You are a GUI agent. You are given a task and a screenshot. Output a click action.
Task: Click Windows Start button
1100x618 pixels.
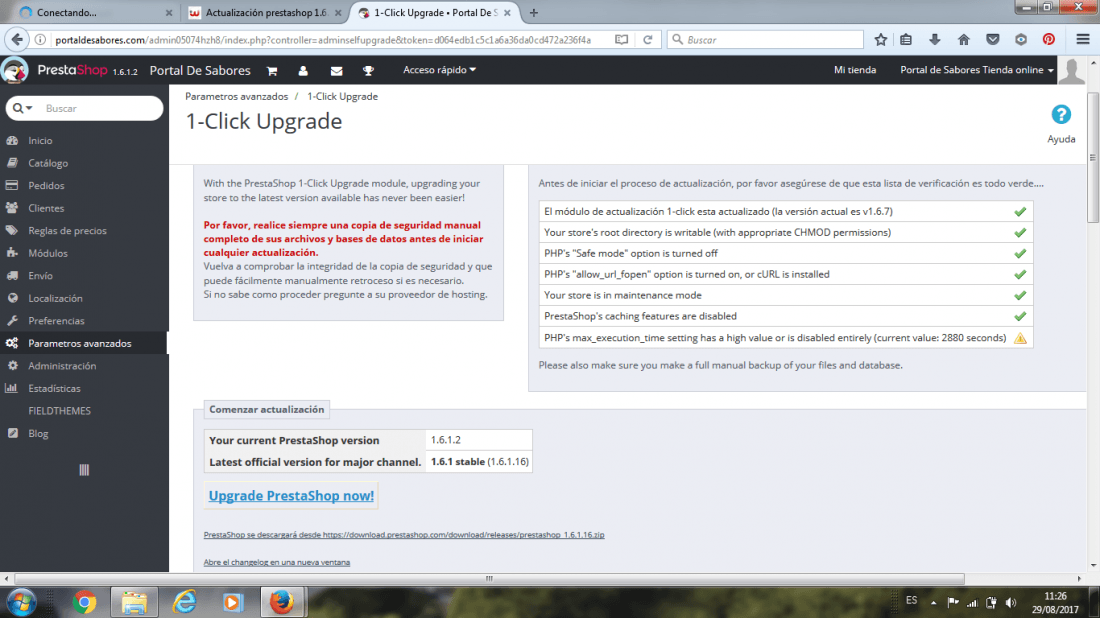click(21, 602)
